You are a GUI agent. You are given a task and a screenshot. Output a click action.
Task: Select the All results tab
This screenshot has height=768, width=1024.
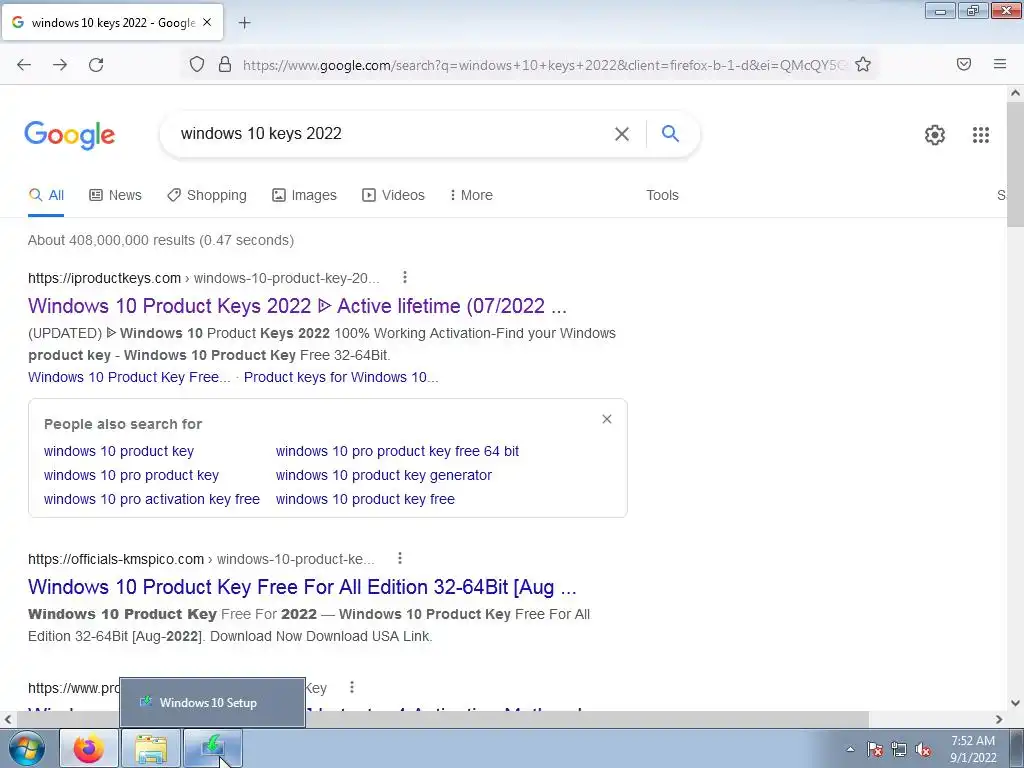point(46,195)
